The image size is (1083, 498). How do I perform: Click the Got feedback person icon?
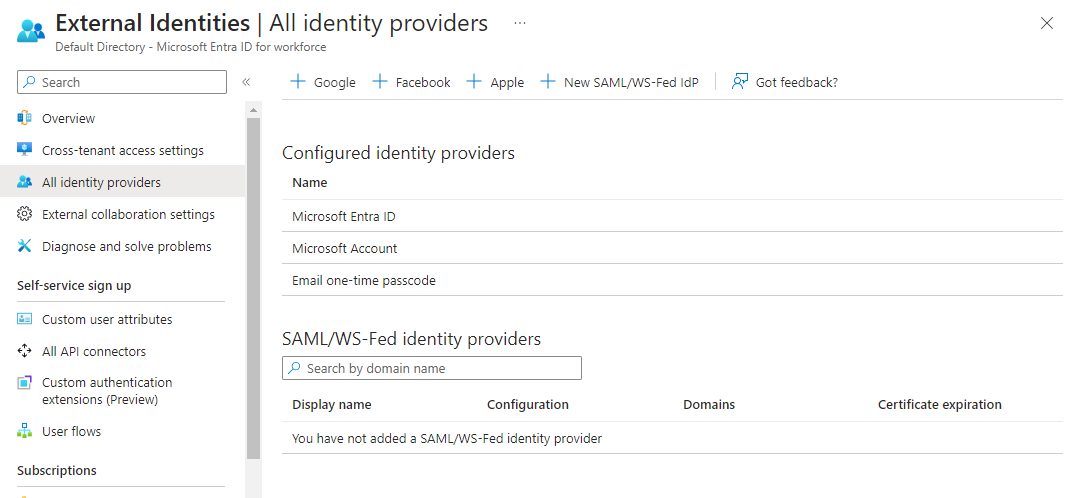(740, 82)
